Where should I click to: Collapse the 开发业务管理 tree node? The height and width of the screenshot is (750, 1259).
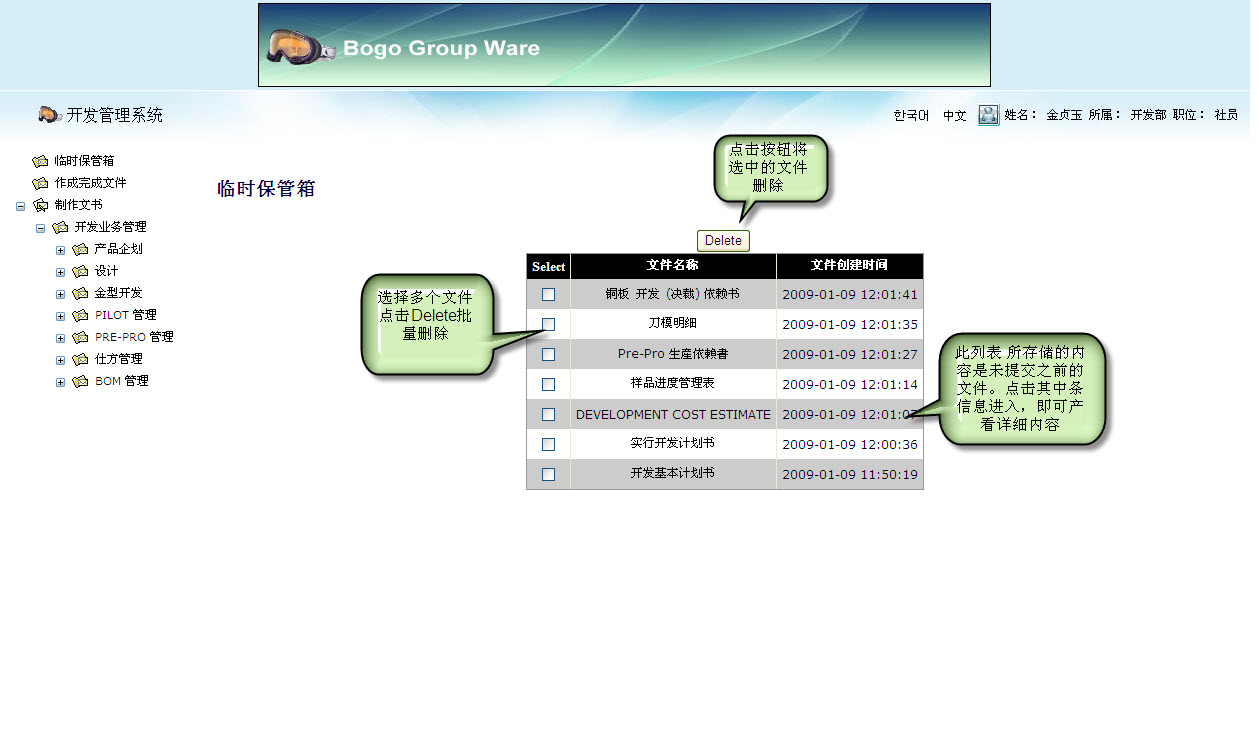(x=40, y=228)
